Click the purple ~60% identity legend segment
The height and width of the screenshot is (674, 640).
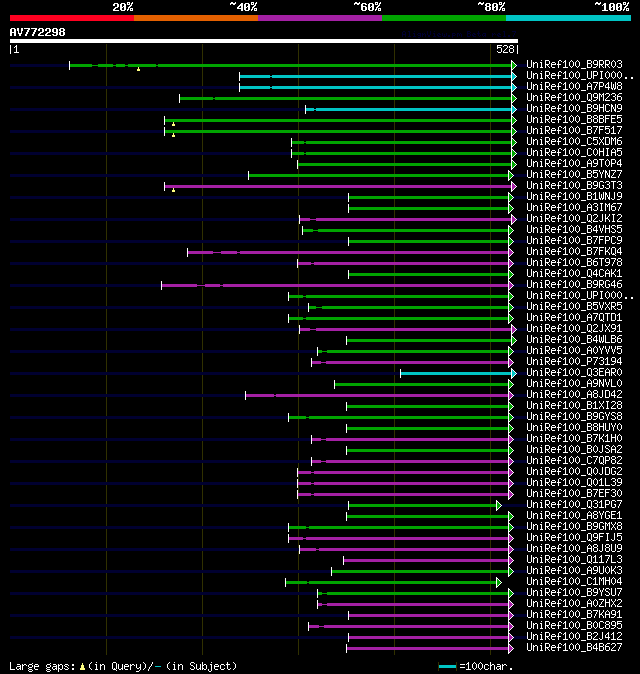point(320,18)
